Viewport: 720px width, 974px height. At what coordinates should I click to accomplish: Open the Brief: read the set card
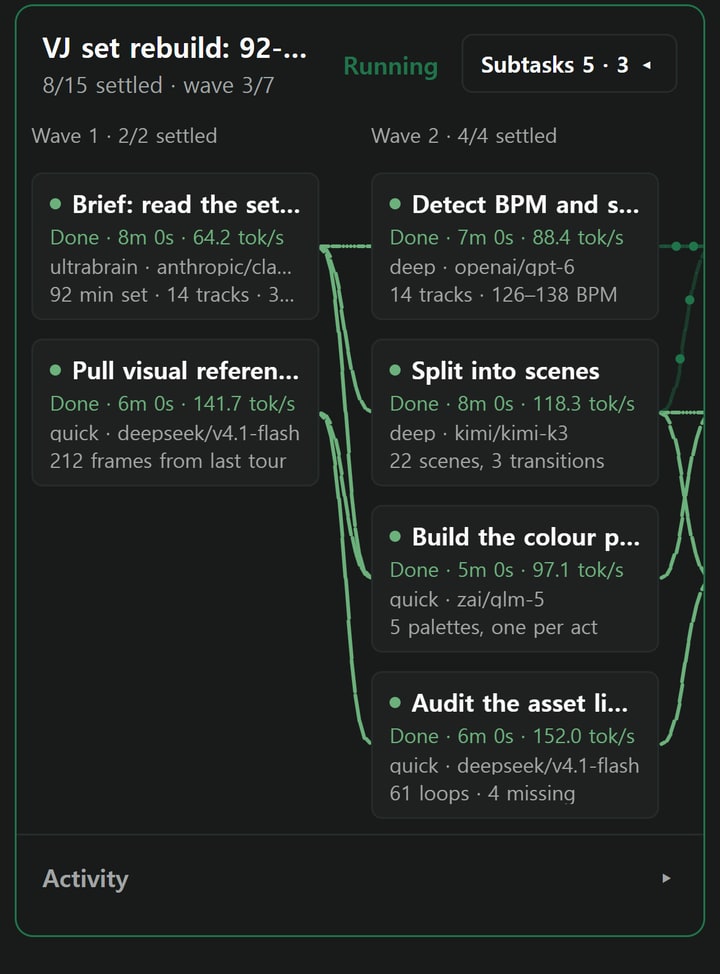click(x=175, y=247)
